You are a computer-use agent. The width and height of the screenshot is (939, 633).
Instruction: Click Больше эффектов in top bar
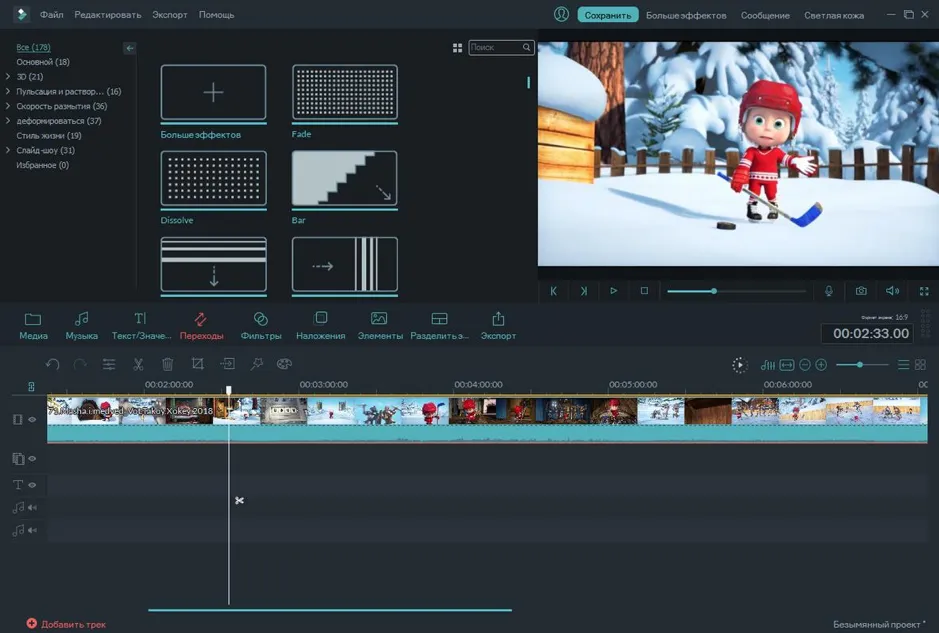tap(686, 16)
